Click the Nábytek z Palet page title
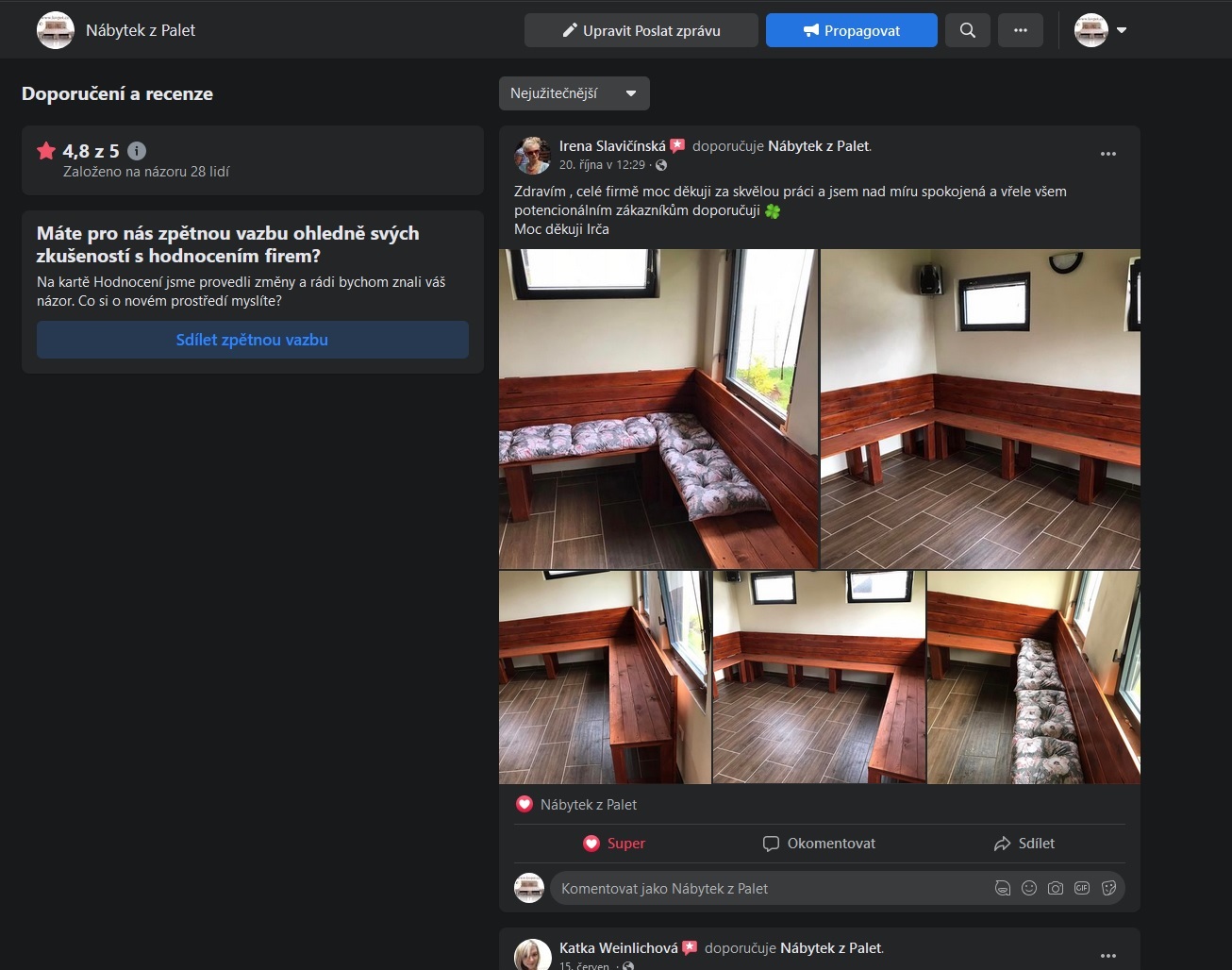The height and width of the screenshot is (970, 1232). pos(141,30)
